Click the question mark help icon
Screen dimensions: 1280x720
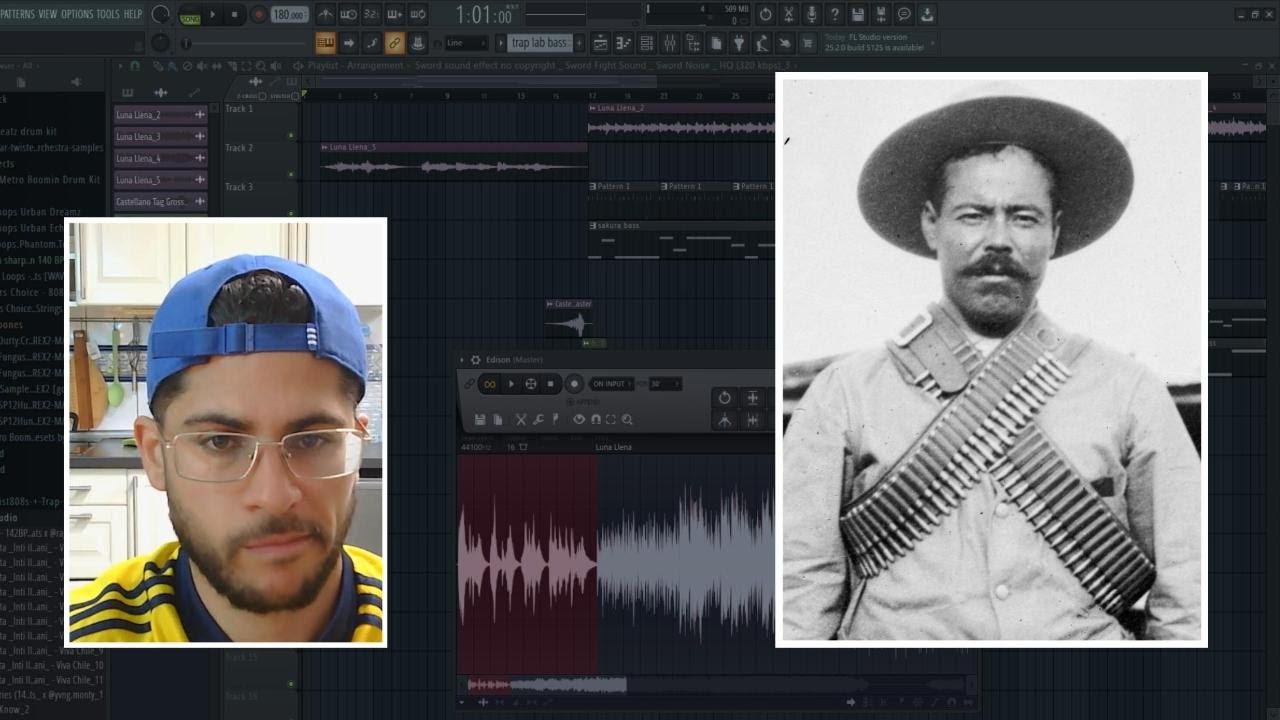pyautogui.click(x=834, y=15)
